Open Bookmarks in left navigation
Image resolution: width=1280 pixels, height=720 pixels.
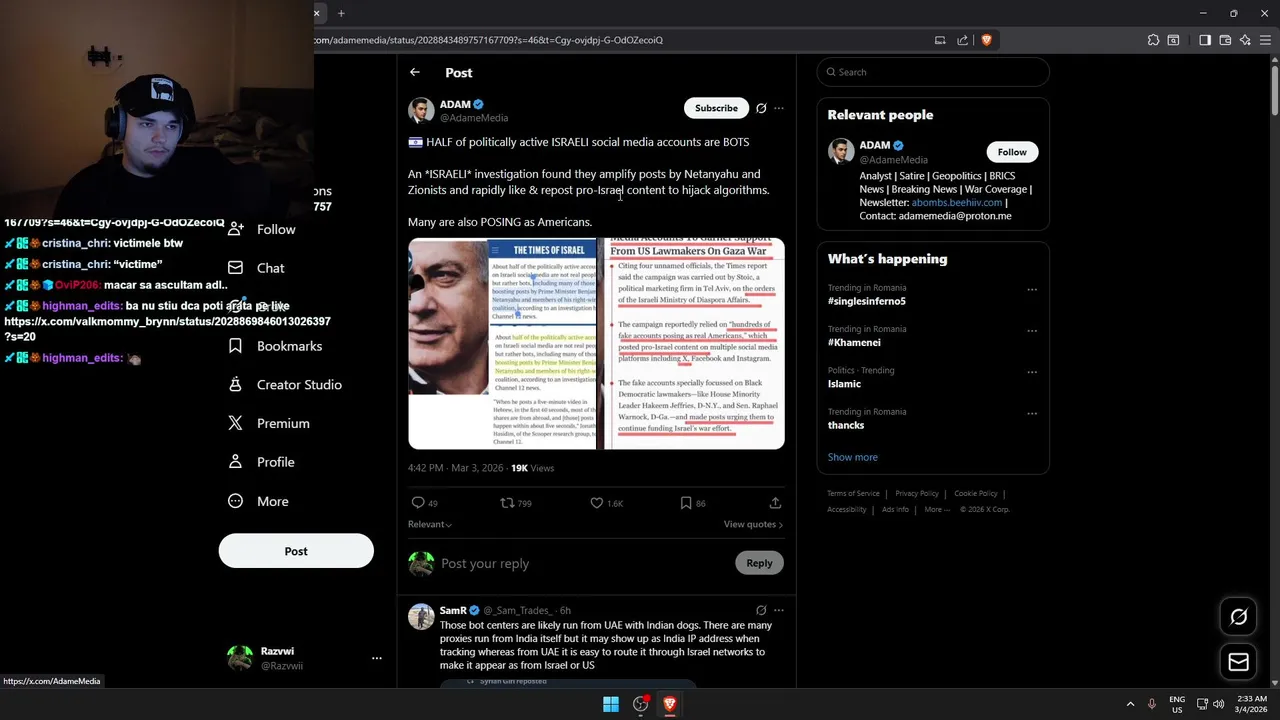(275, 346)
